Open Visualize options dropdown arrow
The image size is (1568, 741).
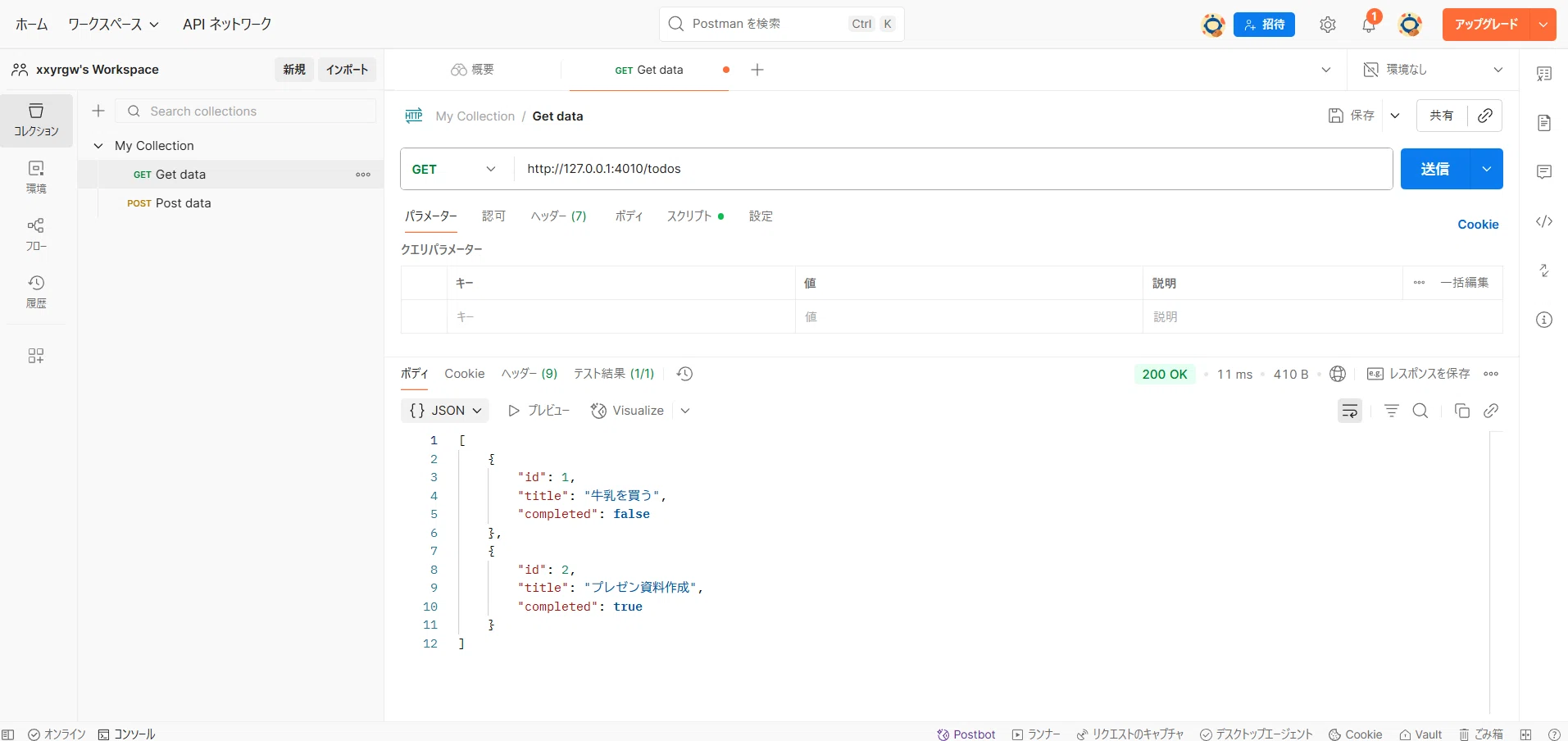[685, 411]
